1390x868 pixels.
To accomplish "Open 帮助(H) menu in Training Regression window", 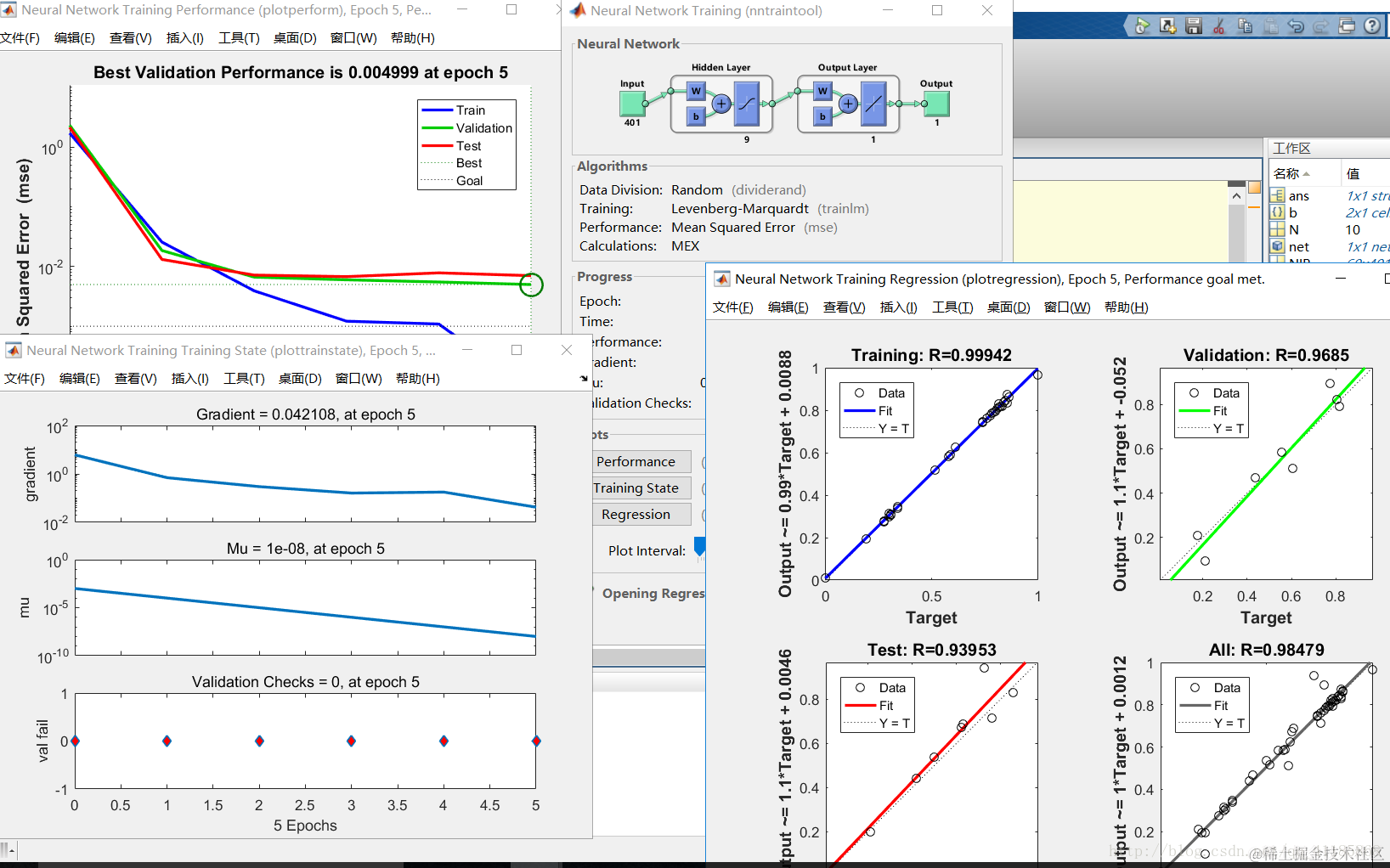I will point(1127,307).
